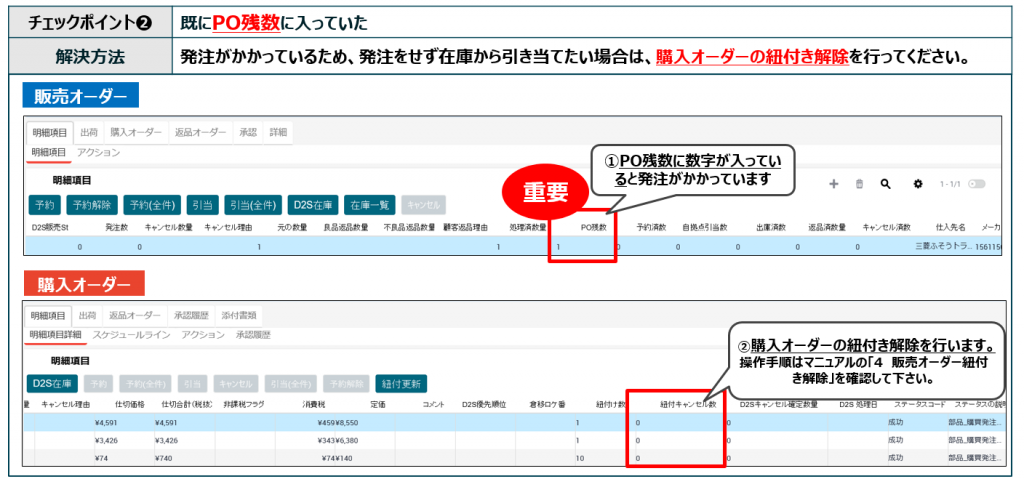Viewport: 1024px width, 479px height.
Task: Click the PO残数 column header
Action: tap(594, 227)
